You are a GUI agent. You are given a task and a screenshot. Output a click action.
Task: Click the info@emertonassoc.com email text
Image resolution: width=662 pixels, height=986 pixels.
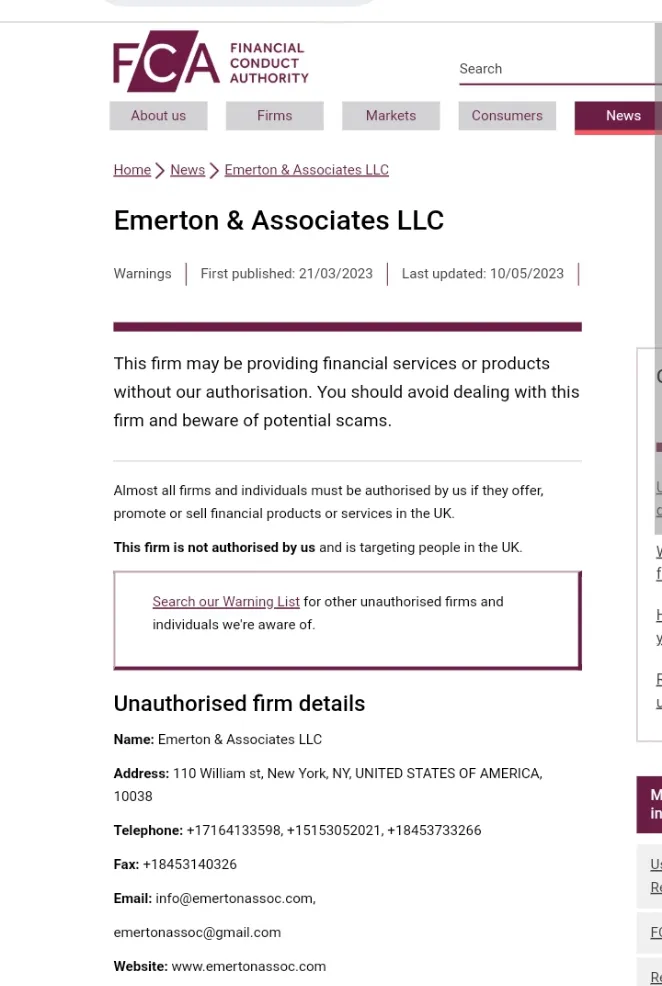coord(236,899)
